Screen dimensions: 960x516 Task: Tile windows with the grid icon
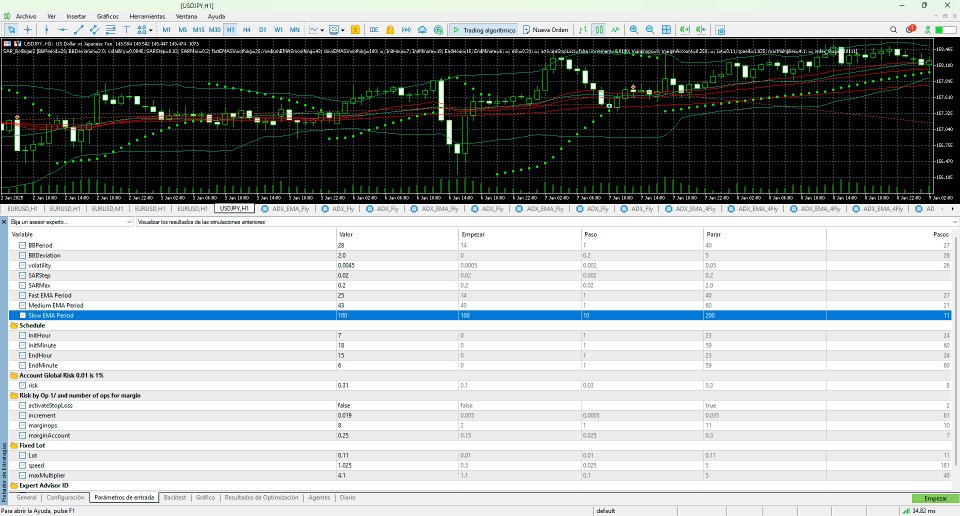[x=666, y=29]
